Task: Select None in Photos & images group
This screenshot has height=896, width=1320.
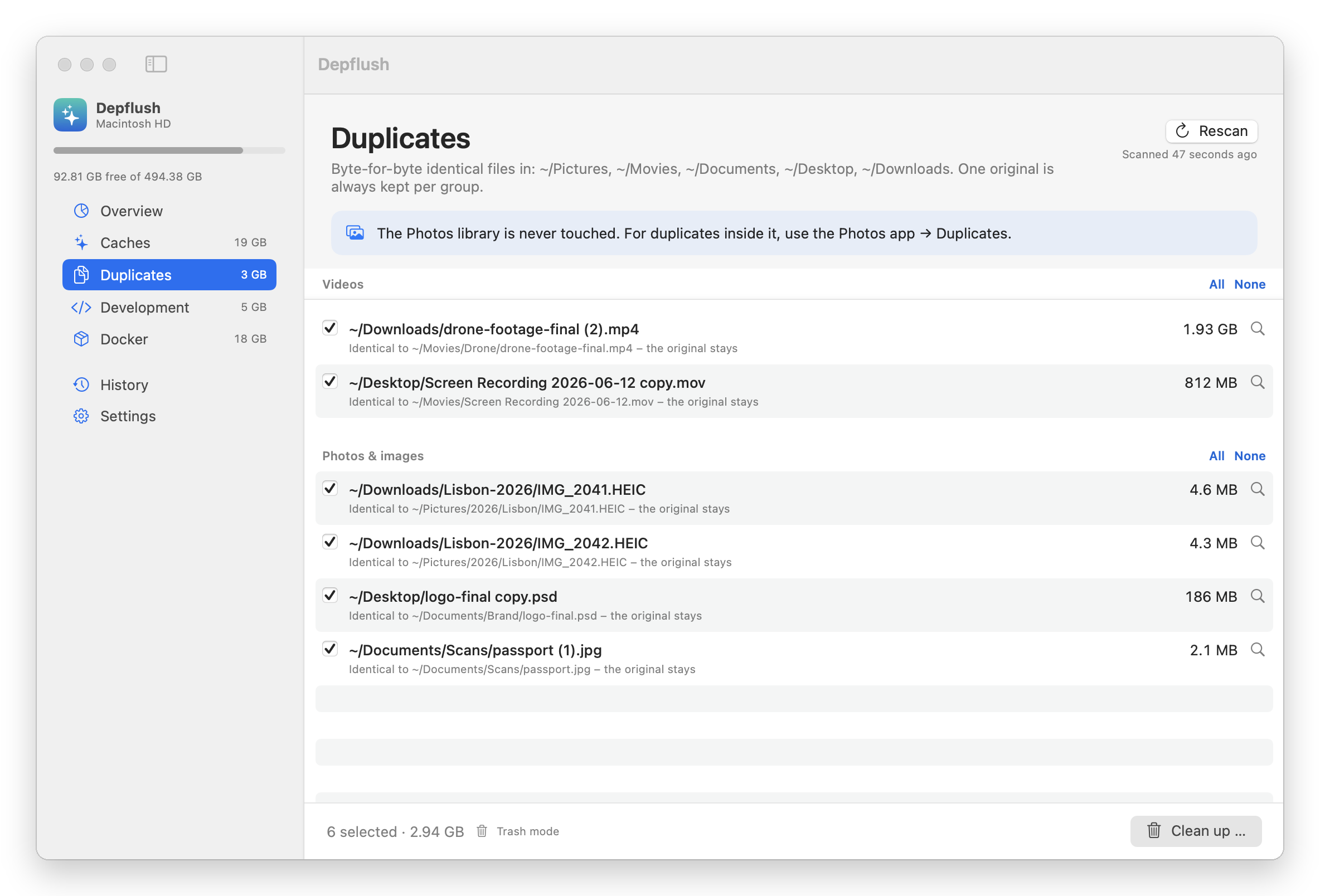Action: [x=1250, y=456]
